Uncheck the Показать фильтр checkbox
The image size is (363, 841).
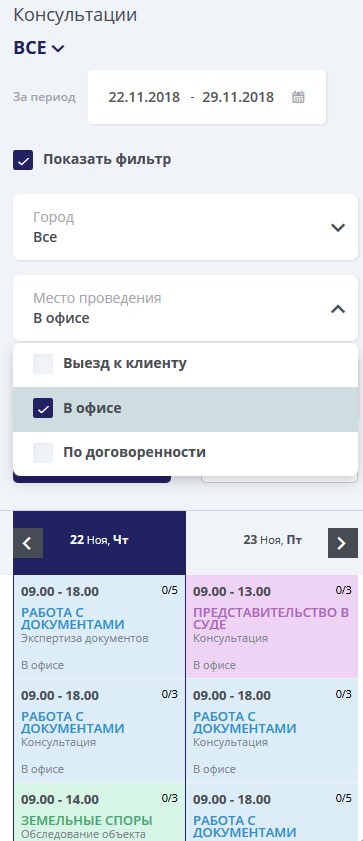pos(23,160)
